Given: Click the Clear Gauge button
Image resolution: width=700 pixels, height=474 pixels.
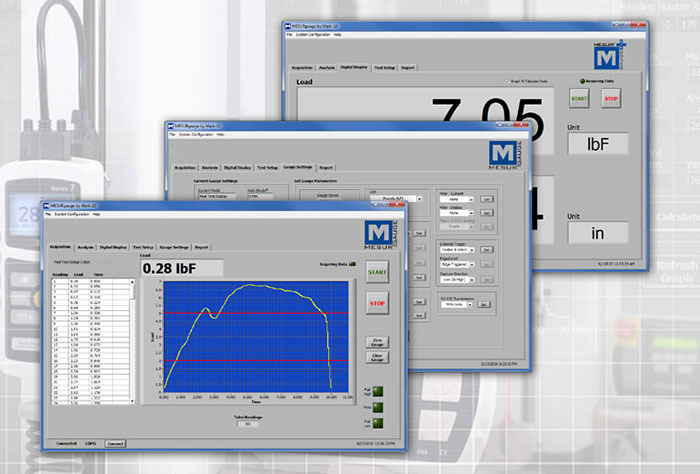Looking at the screenshot, I should click(x=377, y=358).
